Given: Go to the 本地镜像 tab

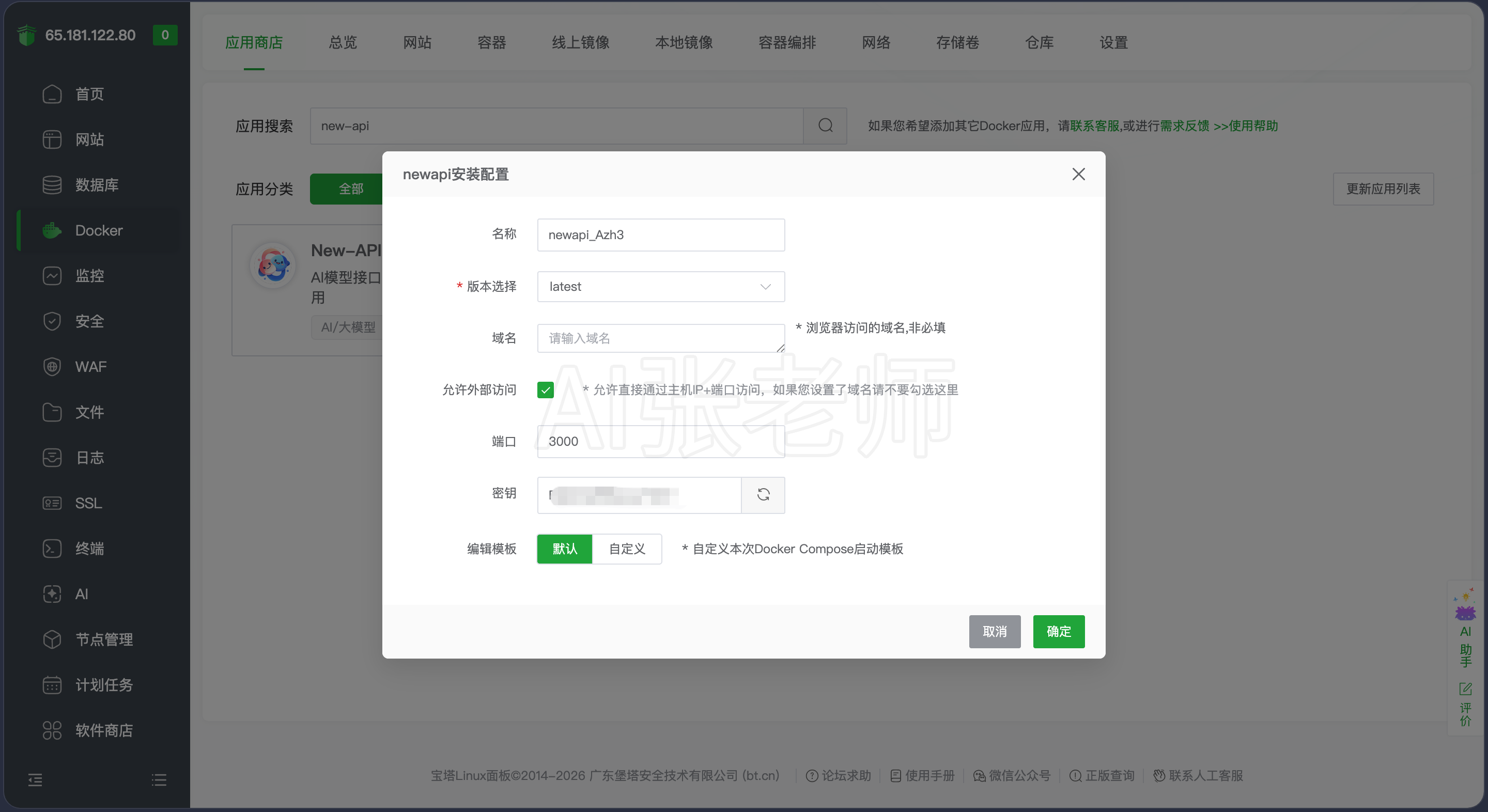Looking at the screenshot, I should coord(684,42).
